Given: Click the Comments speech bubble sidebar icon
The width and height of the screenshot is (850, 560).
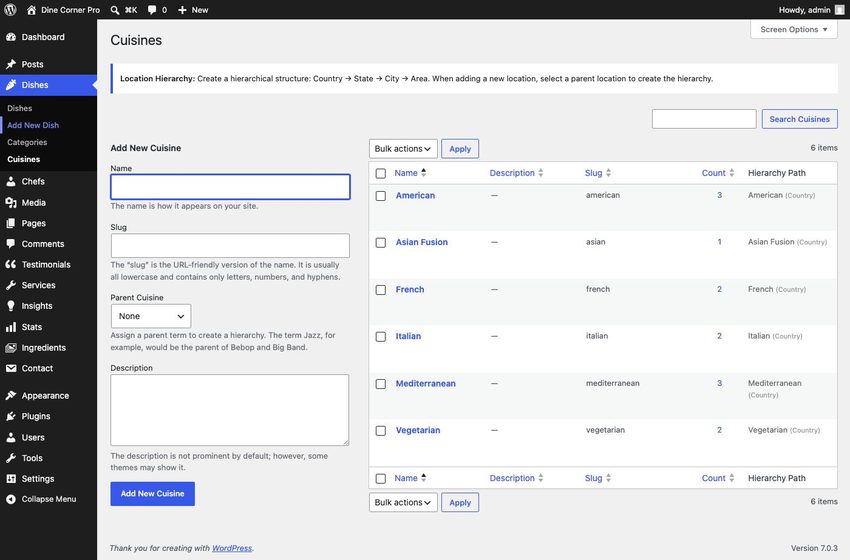Looking at the screenshot, I should click(11, 243).
